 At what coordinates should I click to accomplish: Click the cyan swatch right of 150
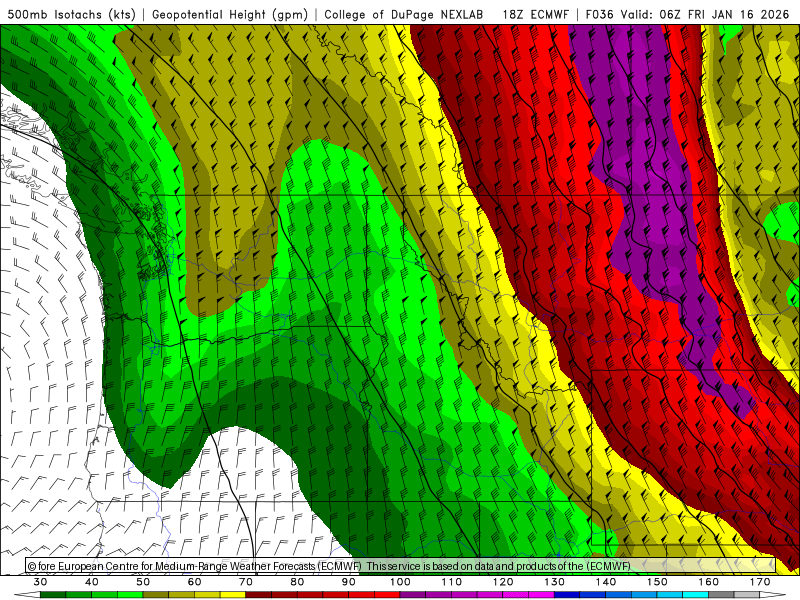click(670, 595)
